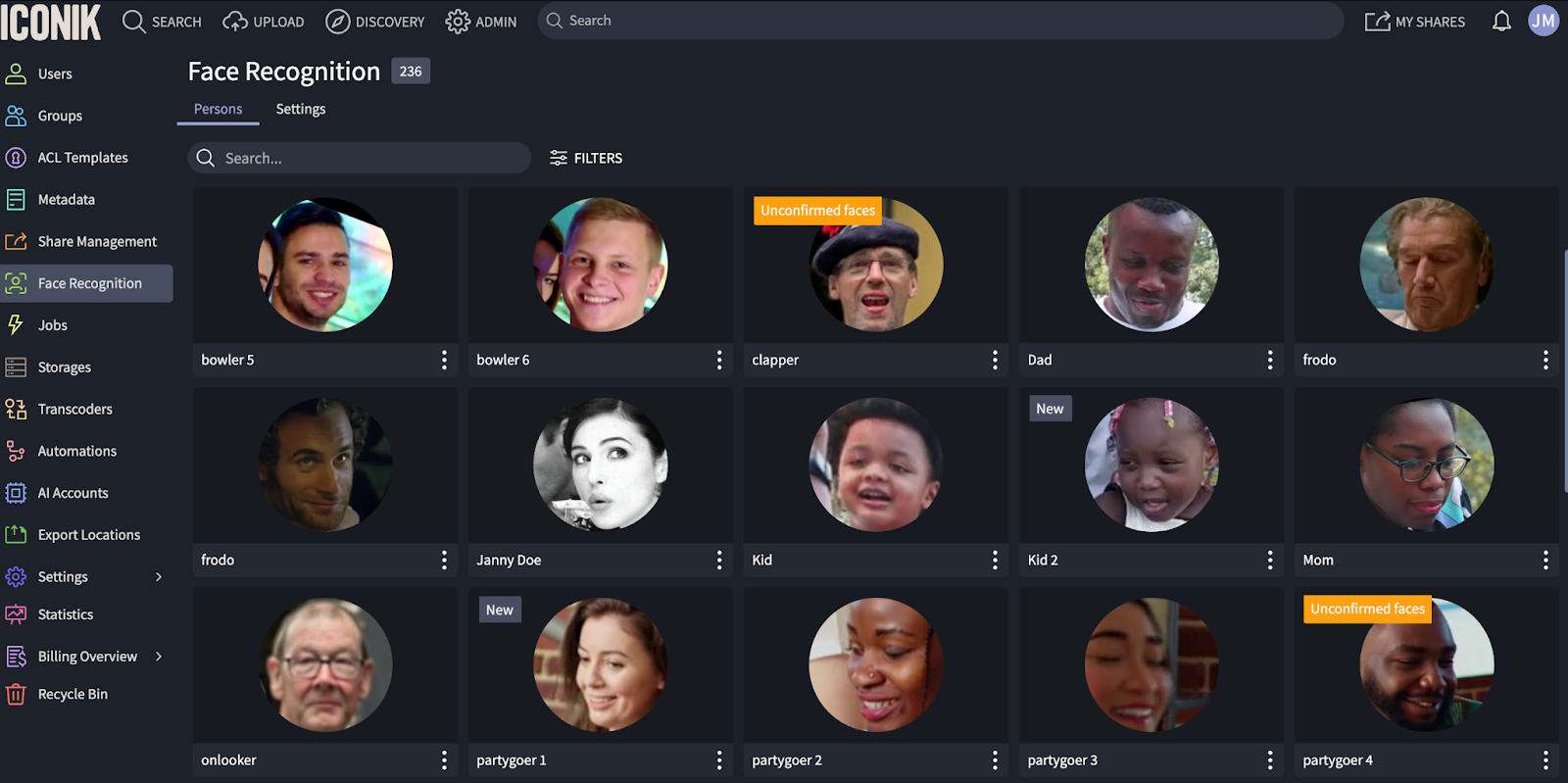
Task: Open the Statistics chart icon
Action: click(16, 614)
